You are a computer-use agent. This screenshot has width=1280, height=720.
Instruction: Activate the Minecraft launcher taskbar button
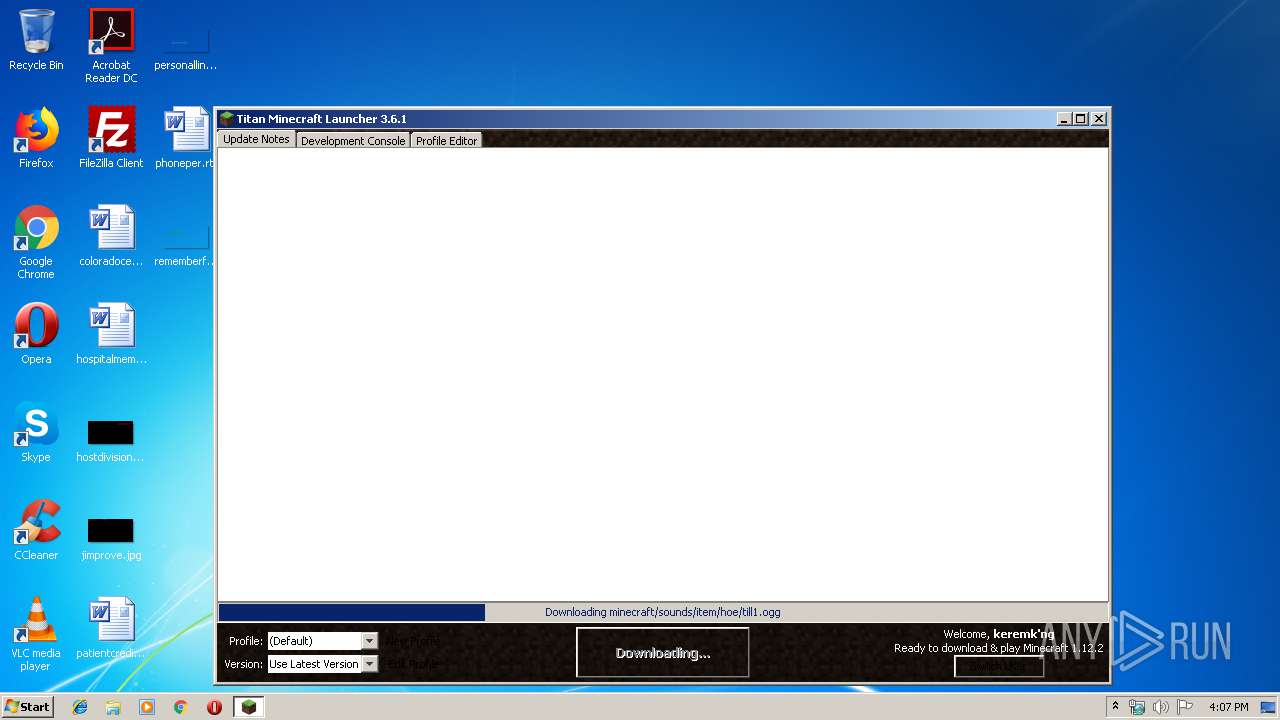(x=249, y=707)
